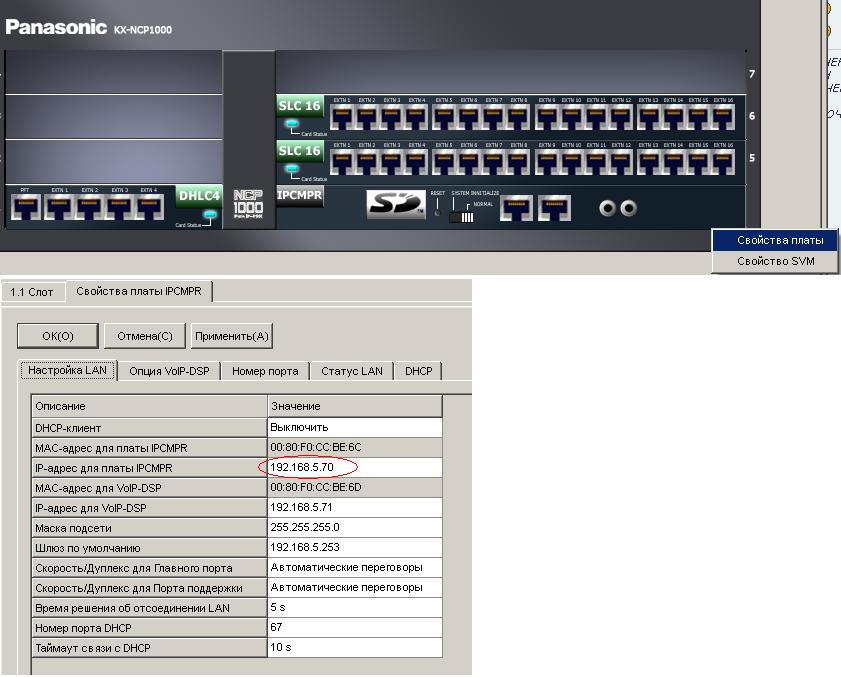The width and height of the screenshot is (841, 677).
Task: Click EXTN 2 port on DHLC4 card
Action: (90, 207)
